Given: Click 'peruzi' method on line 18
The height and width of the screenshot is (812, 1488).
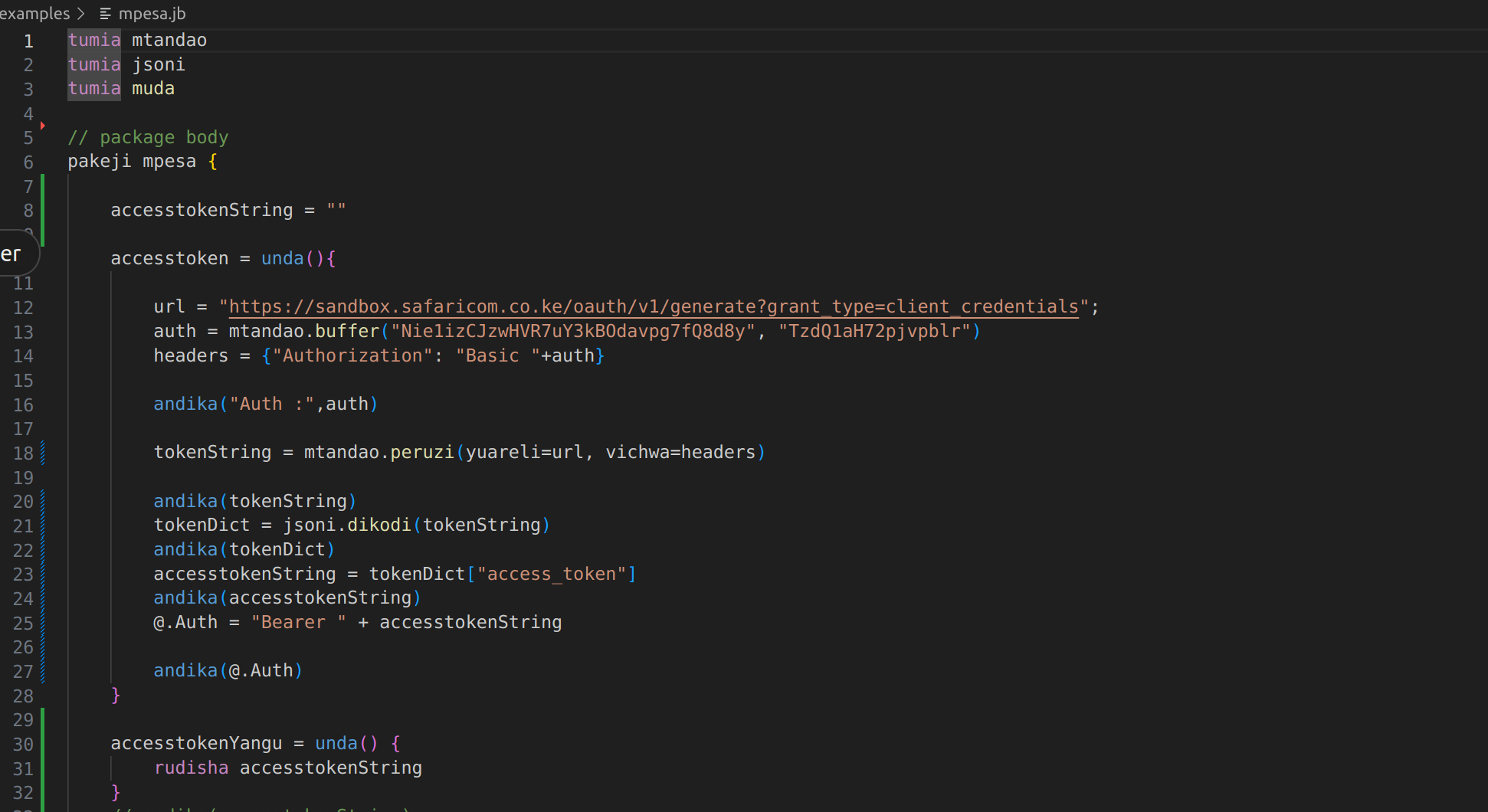Looking at the screenshot, I should [x=422, y=452].
